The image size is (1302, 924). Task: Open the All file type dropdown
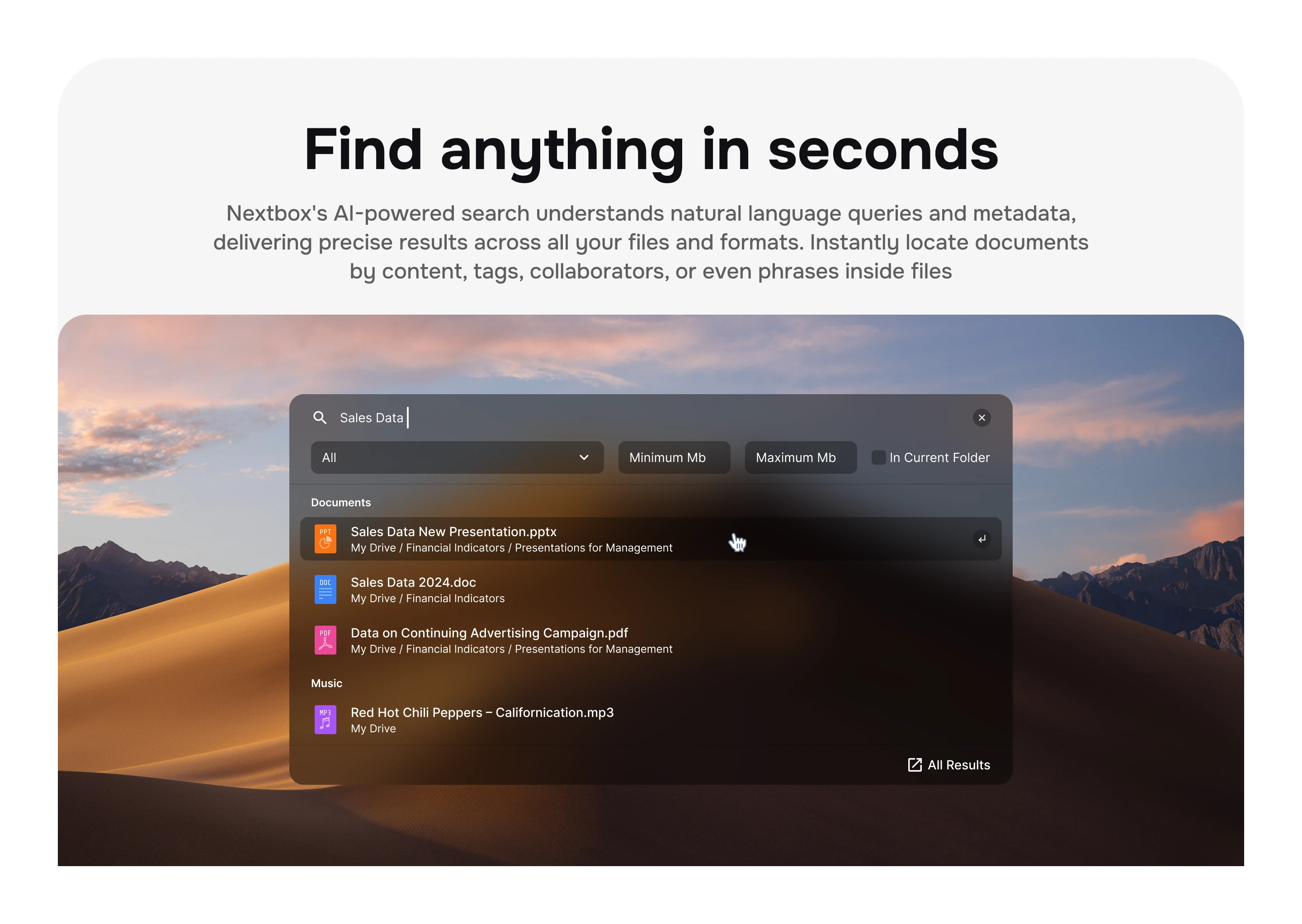click(x=457, y=457)
